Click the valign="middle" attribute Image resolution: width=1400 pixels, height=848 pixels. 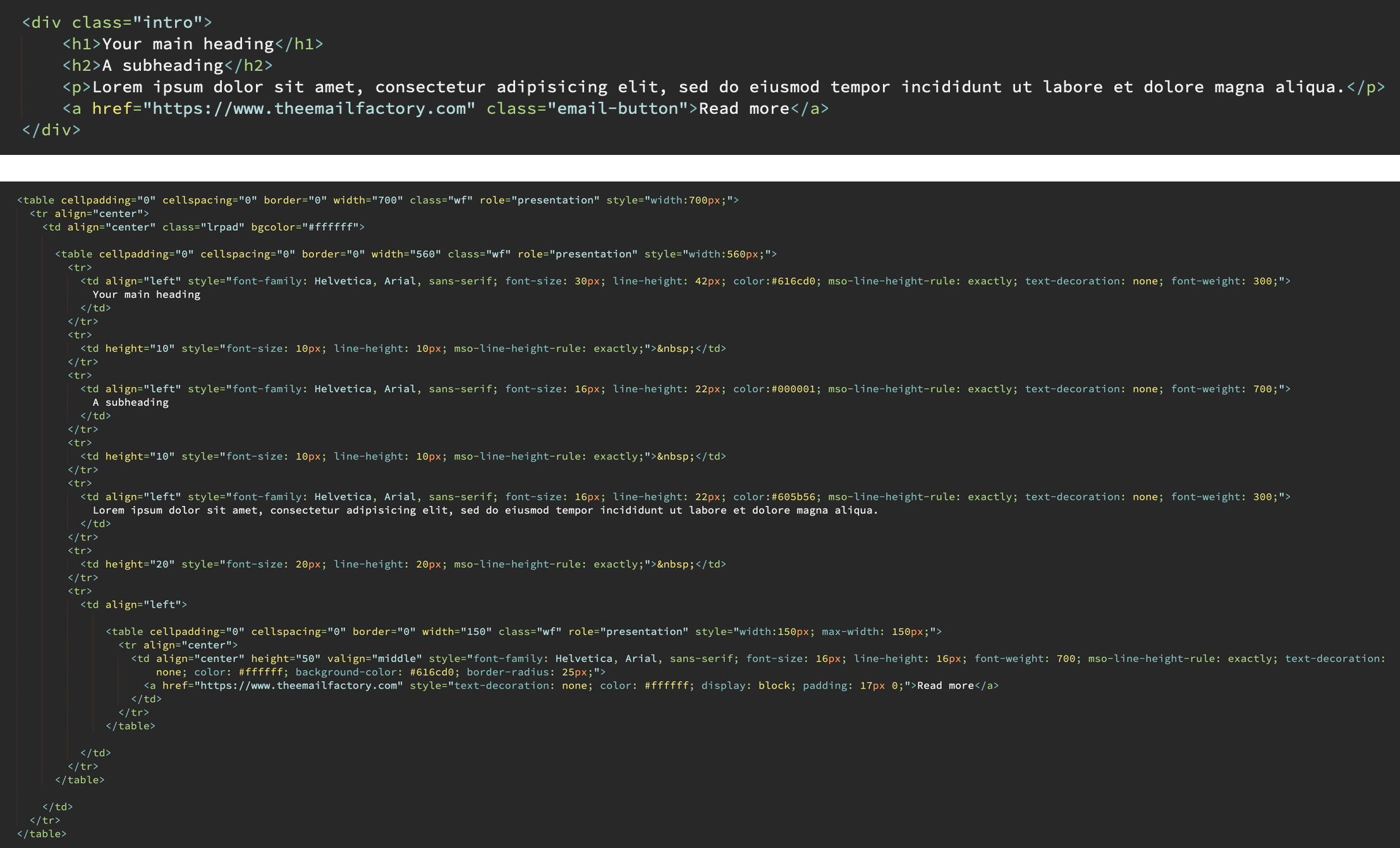point(374,658)
